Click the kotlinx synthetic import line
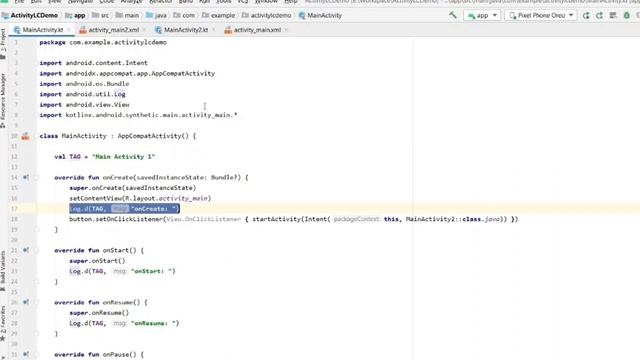The image size is (640, 360). [x=138, y=115]
